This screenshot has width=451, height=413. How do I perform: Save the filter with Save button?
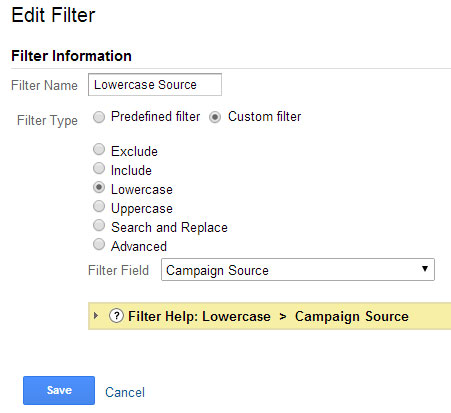[59, 390]
